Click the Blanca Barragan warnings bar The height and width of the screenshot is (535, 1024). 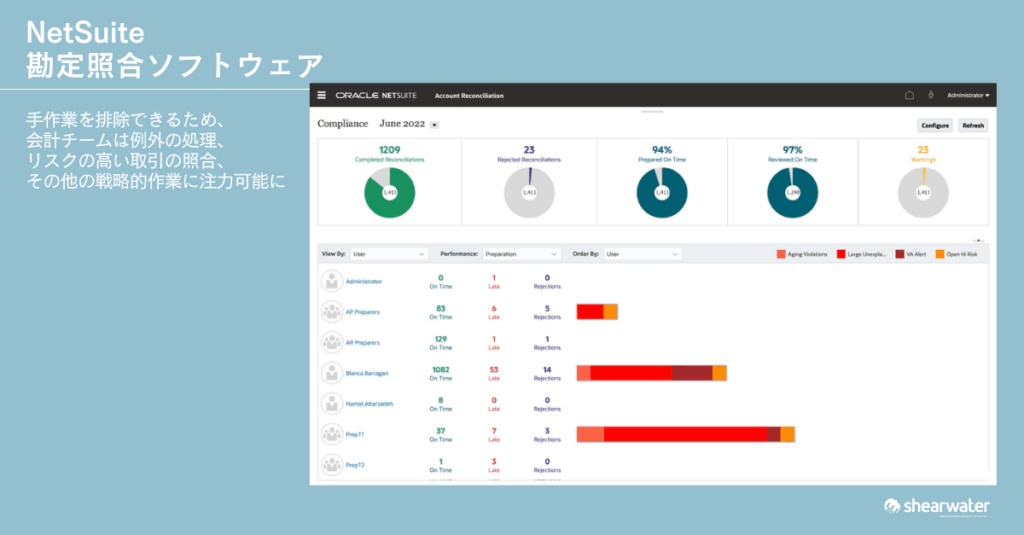652,373
